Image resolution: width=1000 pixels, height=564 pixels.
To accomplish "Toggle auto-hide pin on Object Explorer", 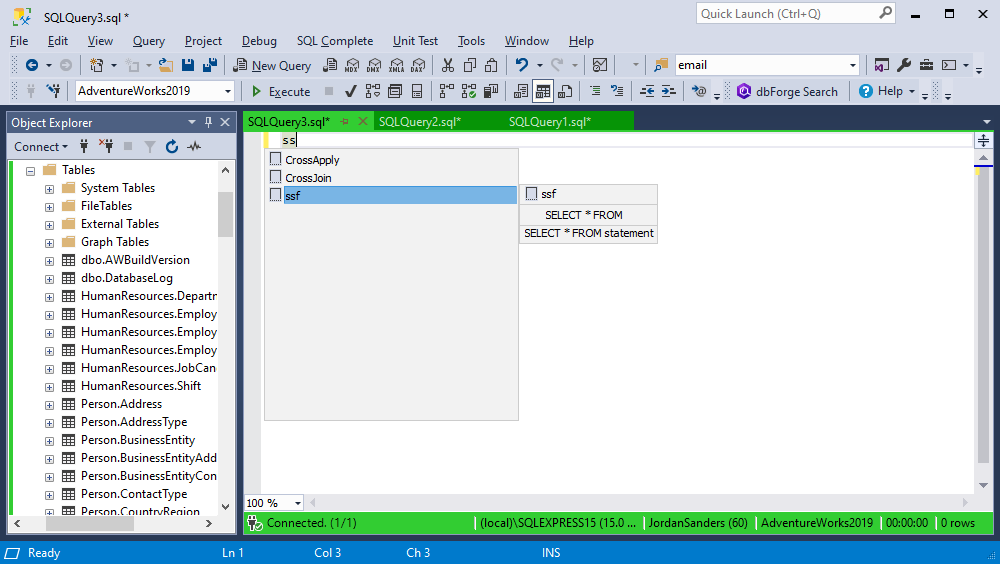I will coord(208,122).
